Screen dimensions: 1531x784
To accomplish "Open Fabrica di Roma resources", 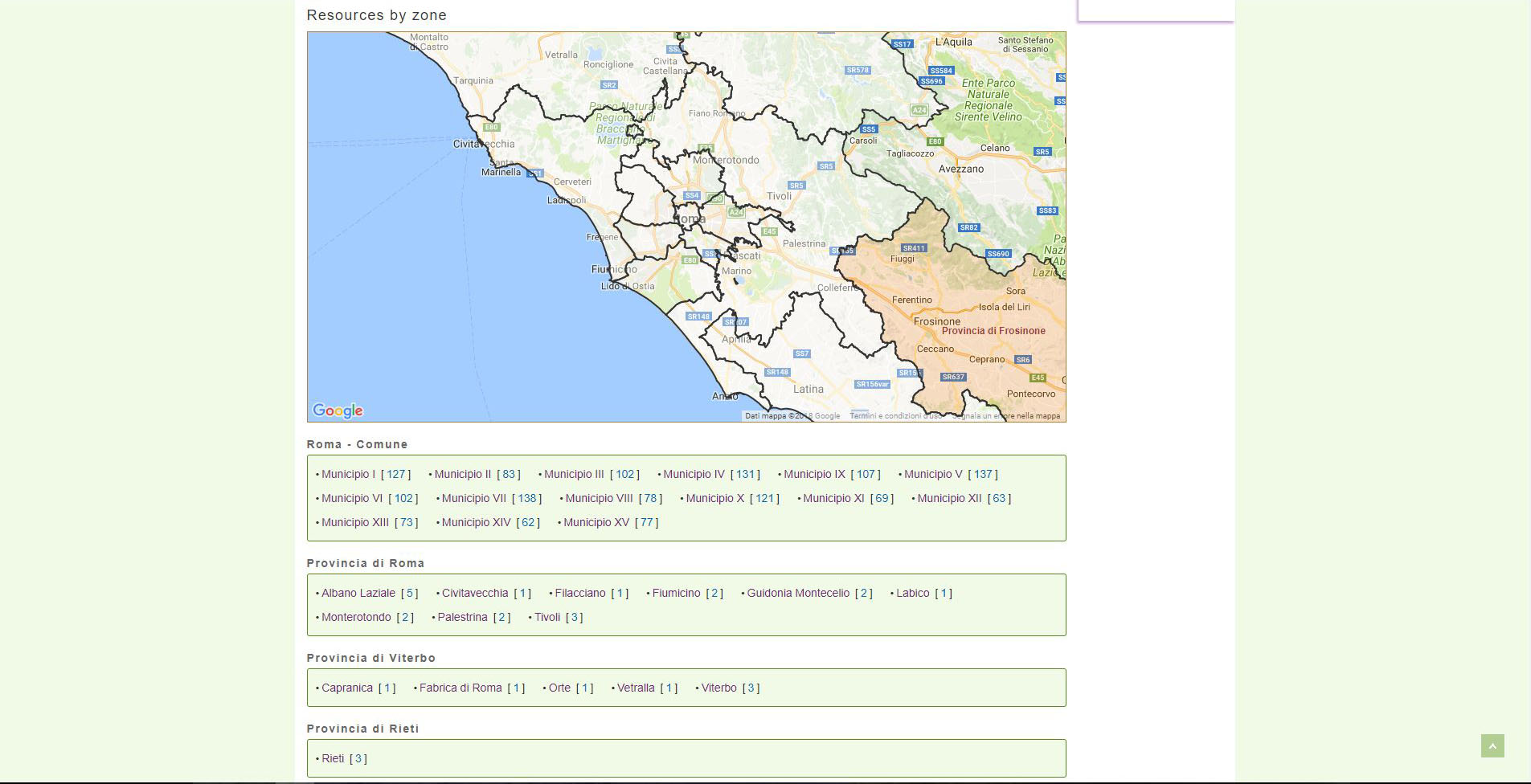I will pyautogui.click(x=461, y=688).
